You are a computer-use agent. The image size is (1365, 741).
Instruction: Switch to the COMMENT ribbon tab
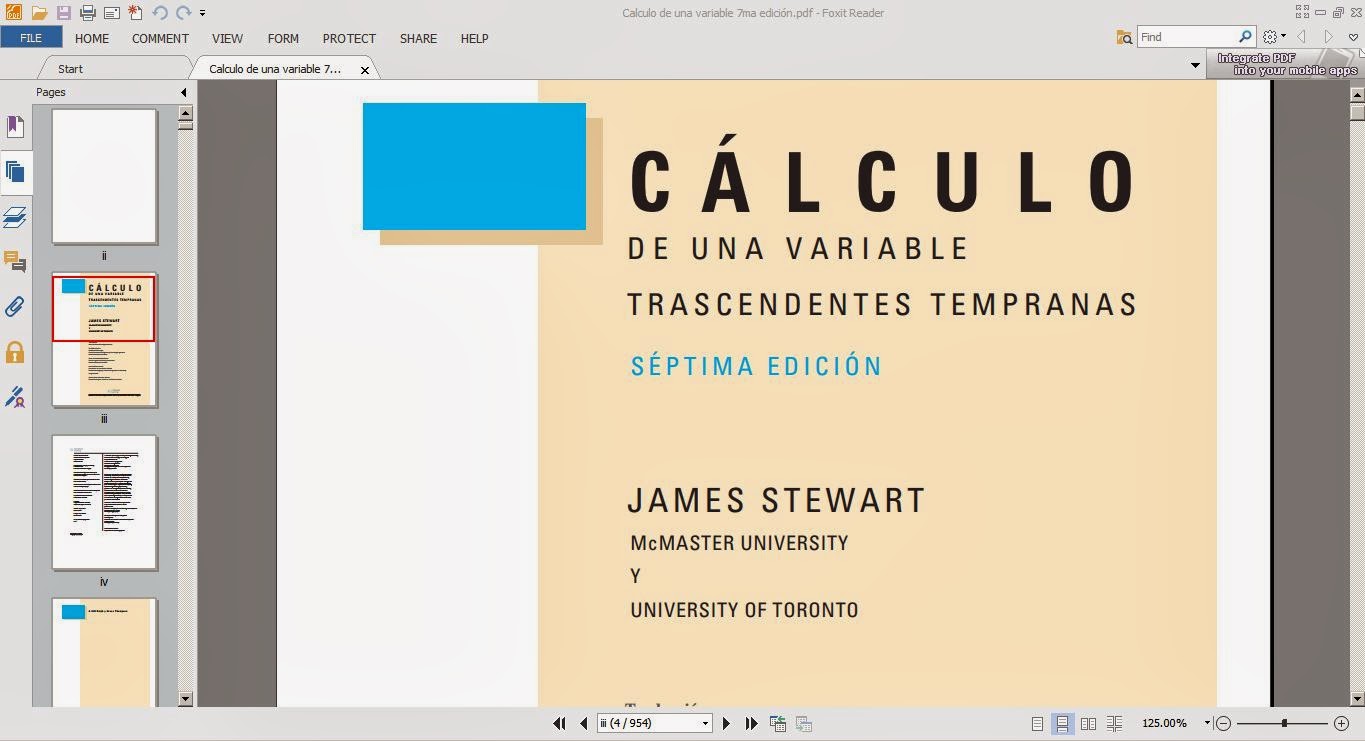tap(160, 38)
